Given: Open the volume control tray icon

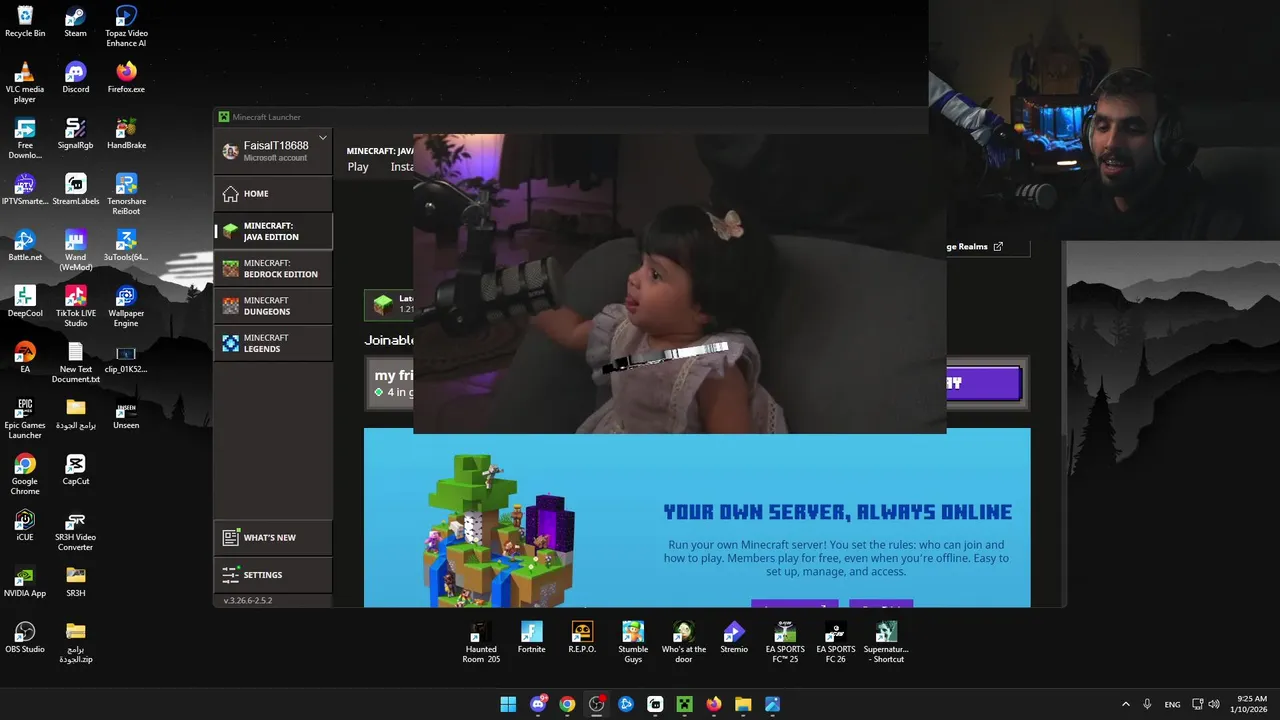Looking at the screenshot, I should tap(1215, 704).
